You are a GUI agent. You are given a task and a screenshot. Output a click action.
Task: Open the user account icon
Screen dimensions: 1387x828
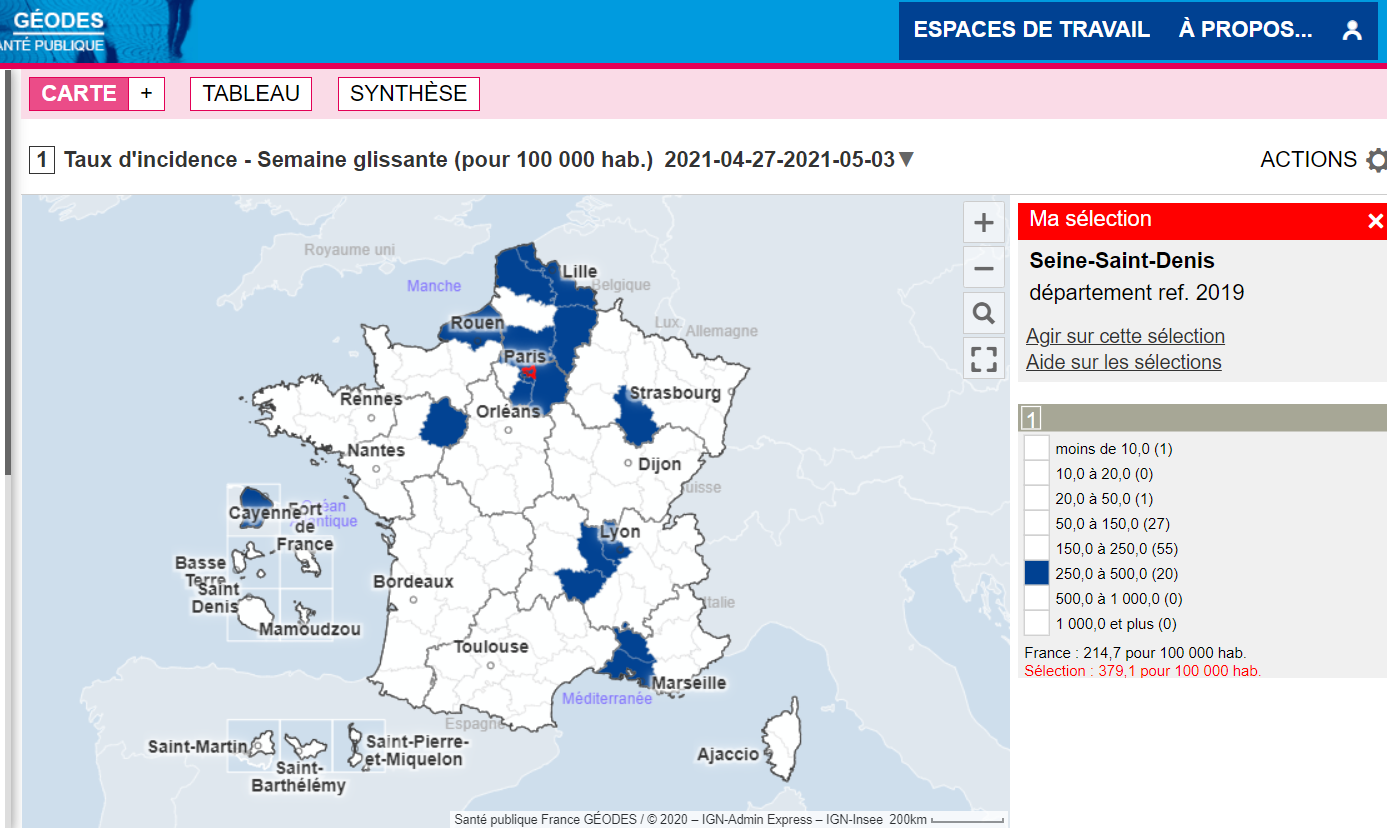coord(1352,30)
